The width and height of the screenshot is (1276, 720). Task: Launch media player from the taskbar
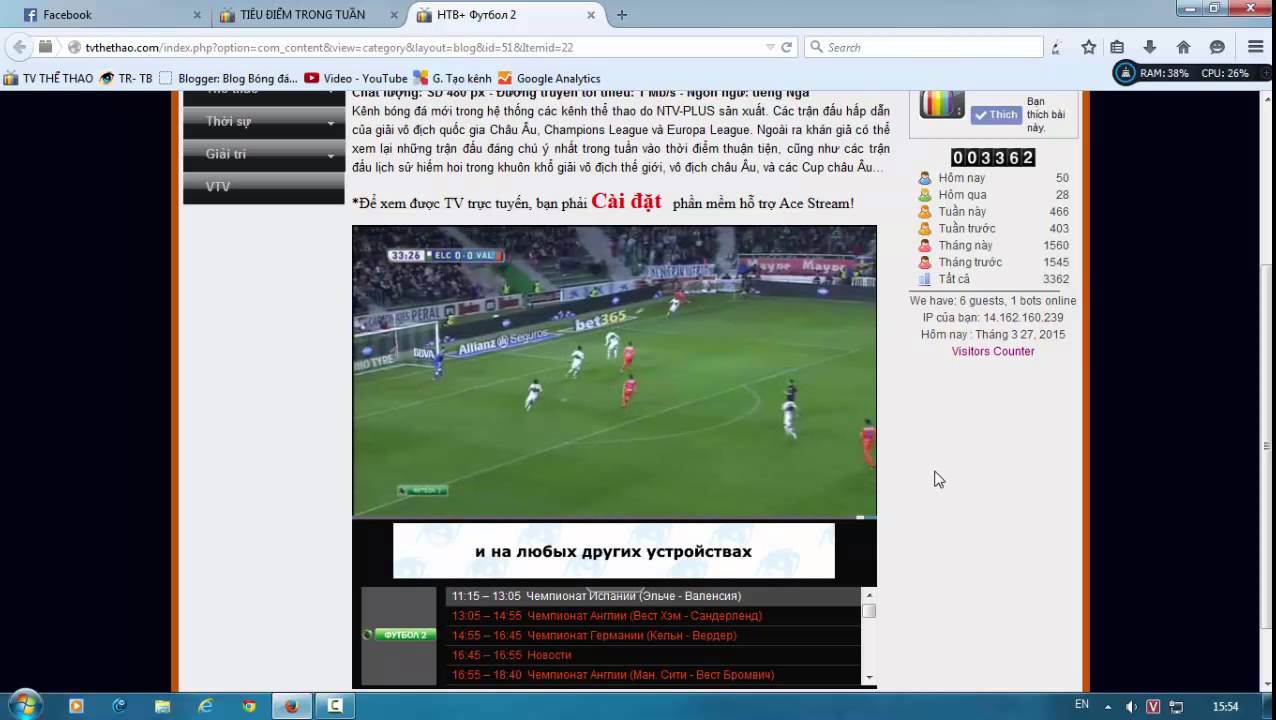coord(76,706)
